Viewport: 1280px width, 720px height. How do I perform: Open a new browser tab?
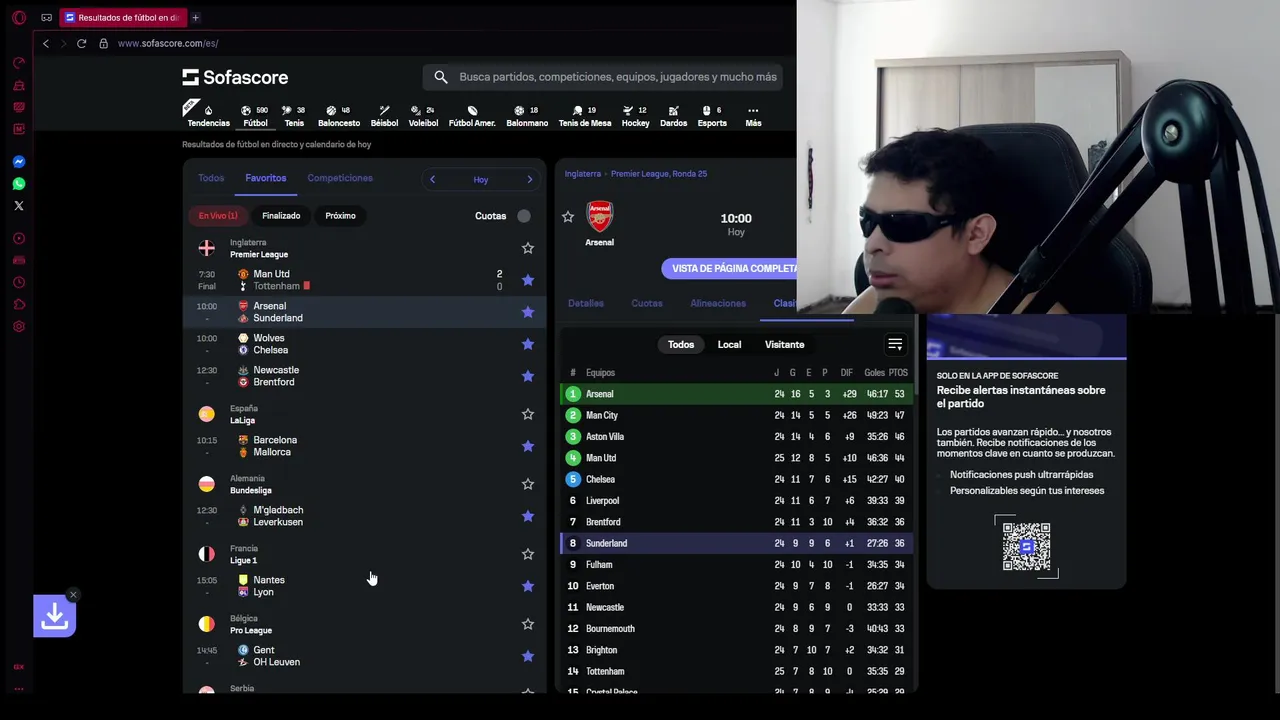click(195, 17)
